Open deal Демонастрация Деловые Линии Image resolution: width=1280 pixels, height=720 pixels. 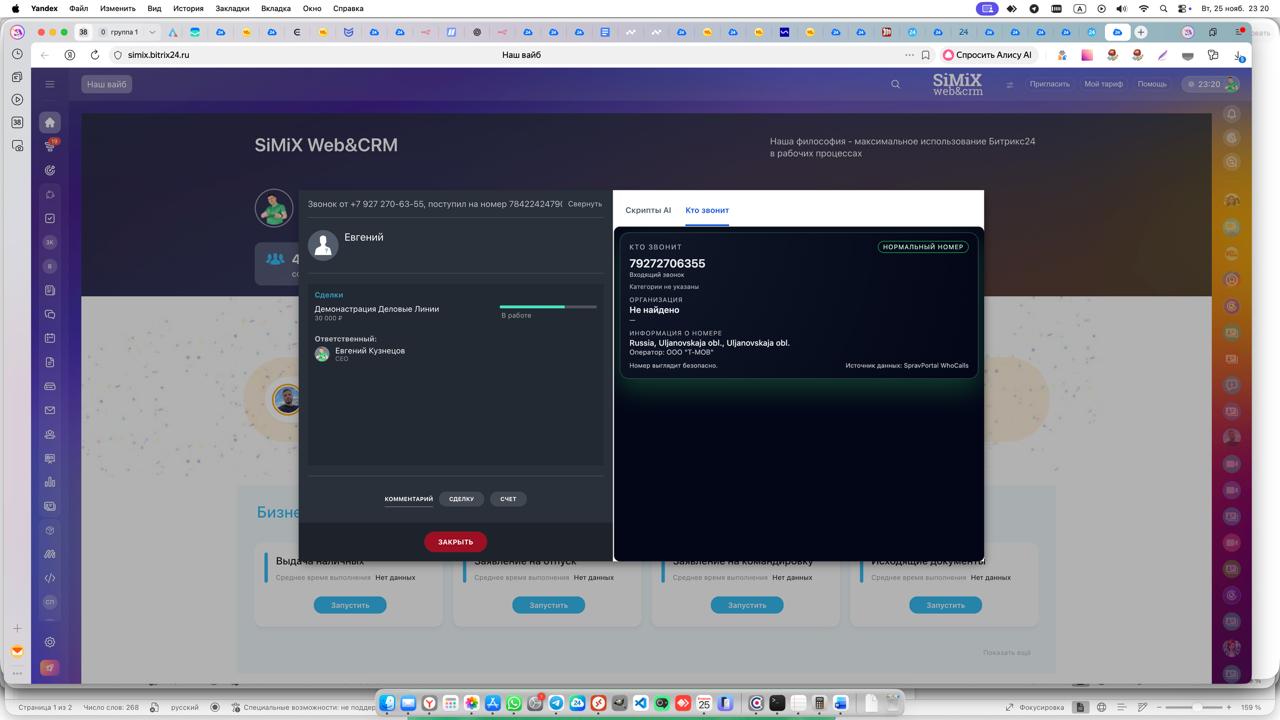click(x=377, y=309)
